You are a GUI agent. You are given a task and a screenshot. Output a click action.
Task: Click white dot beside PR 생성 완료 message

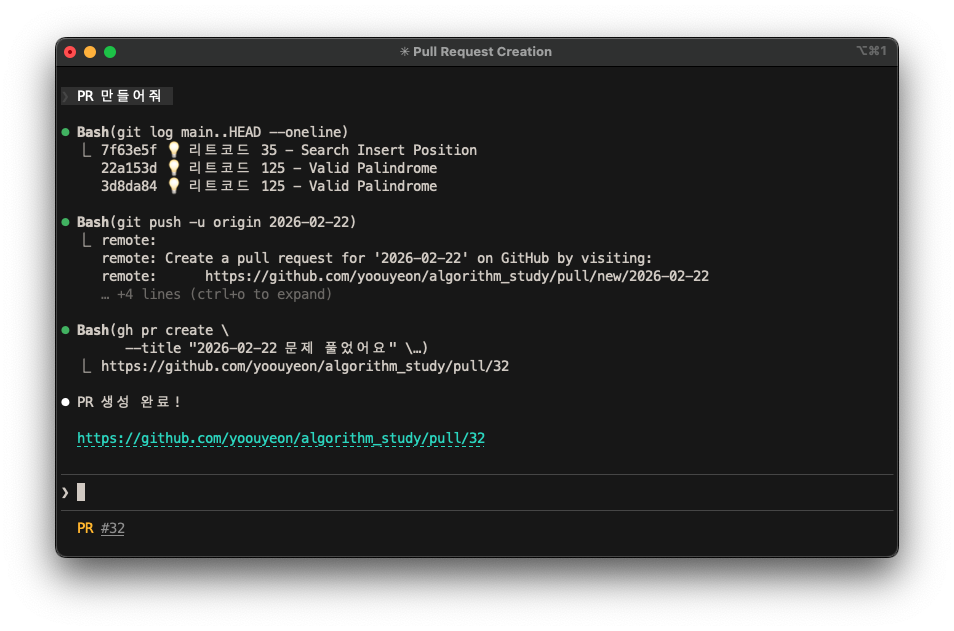65,402
